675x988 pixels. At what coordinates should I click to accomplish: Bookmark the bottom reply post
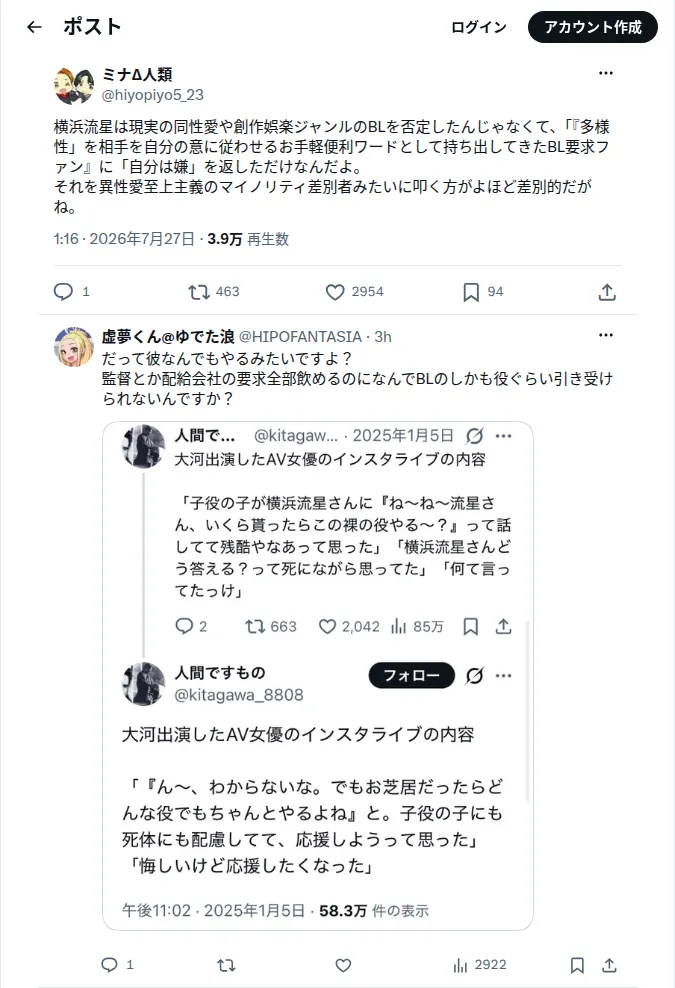tap(577, 965)
